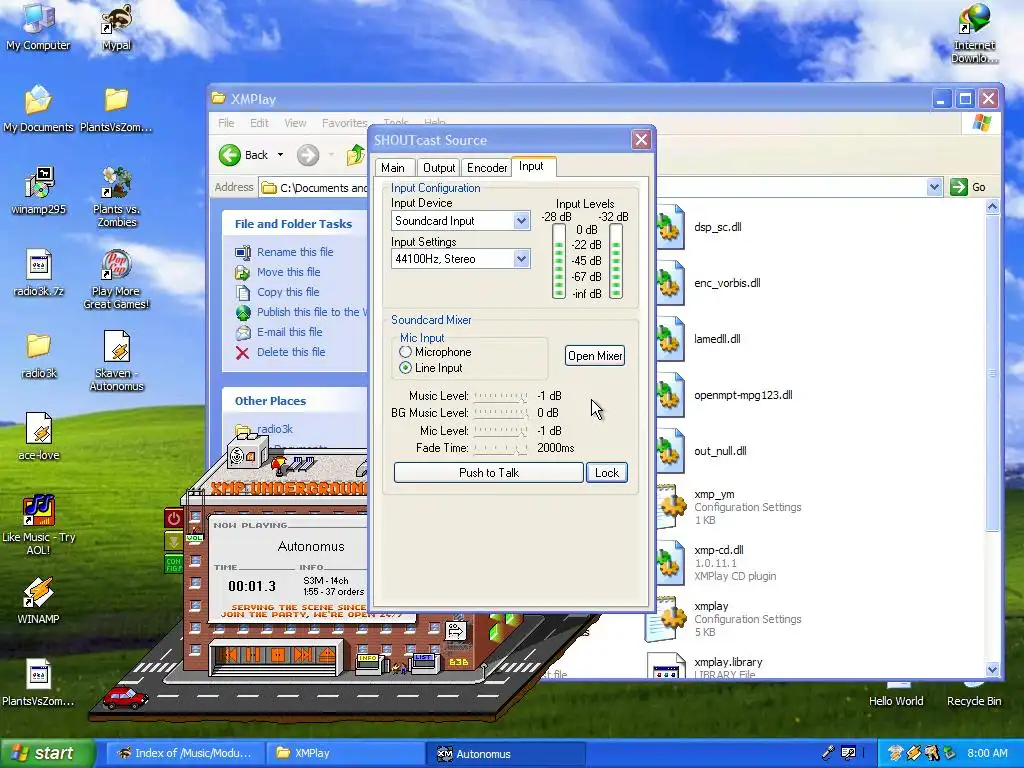This screenshot has width=1024, height=768.
Task: Open the File menu in XMPlay Explorer window
Action: point(227,123)
